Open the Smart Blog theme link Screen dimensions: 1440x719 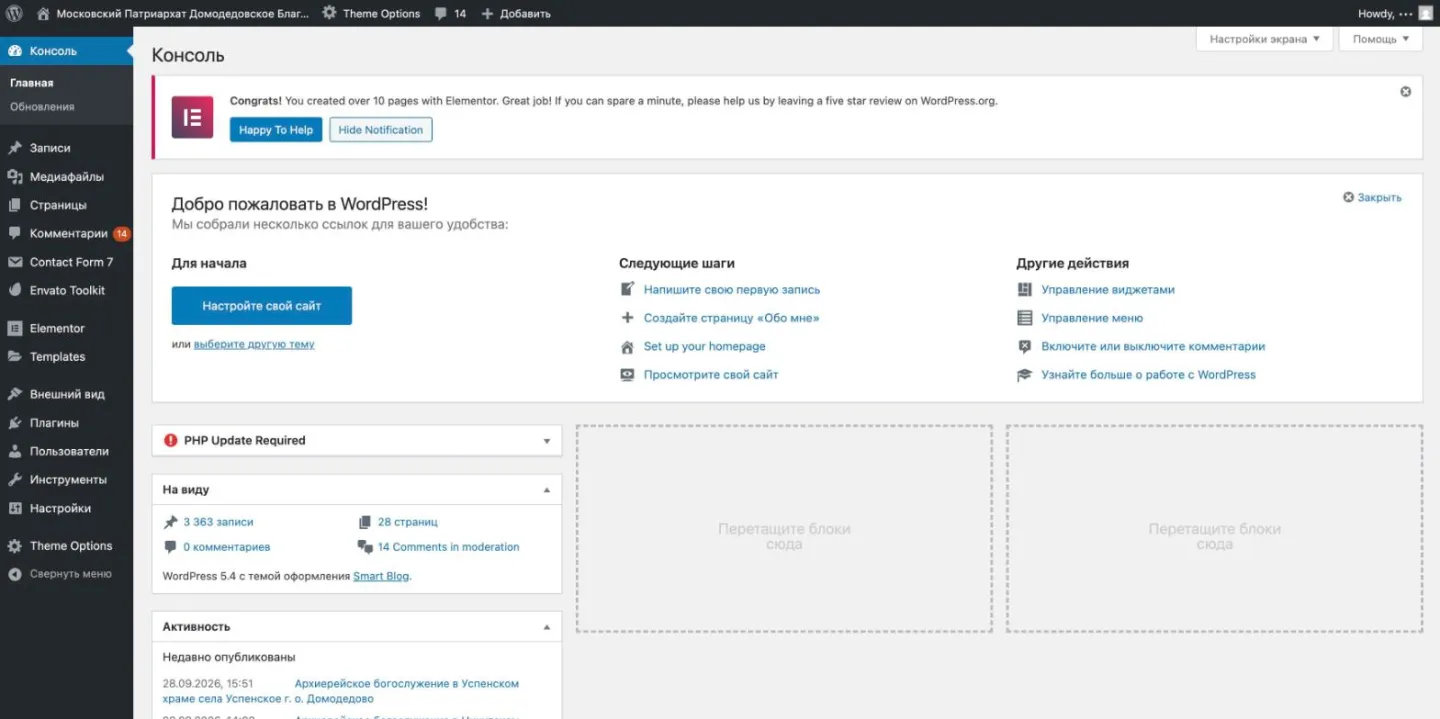(x=381, y=576)
